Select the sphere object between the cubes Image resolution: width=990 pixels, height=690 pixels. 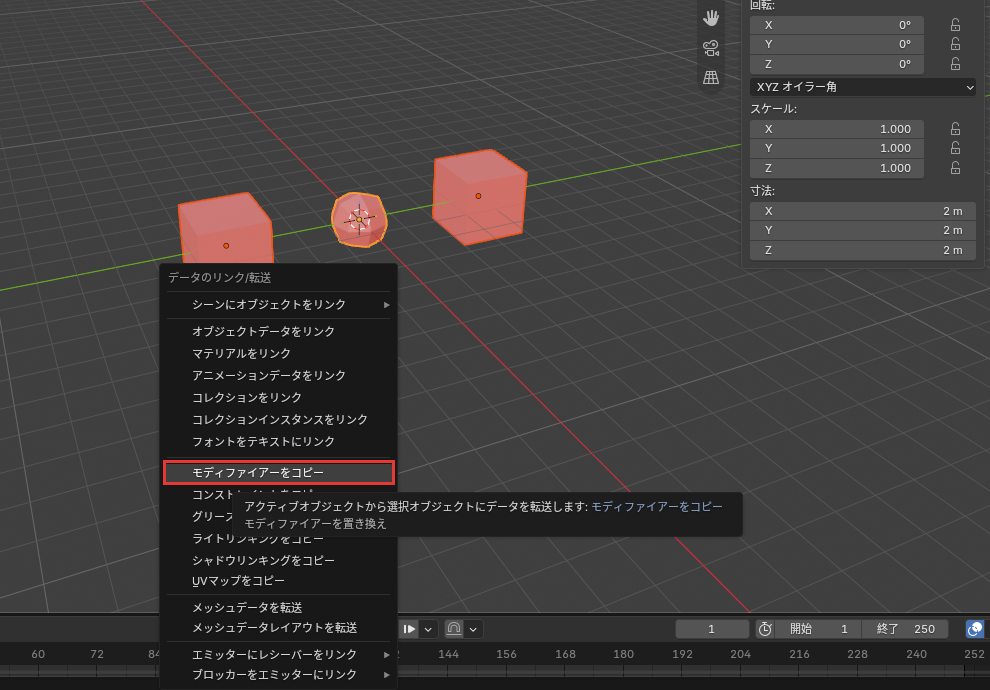point(359,220)
